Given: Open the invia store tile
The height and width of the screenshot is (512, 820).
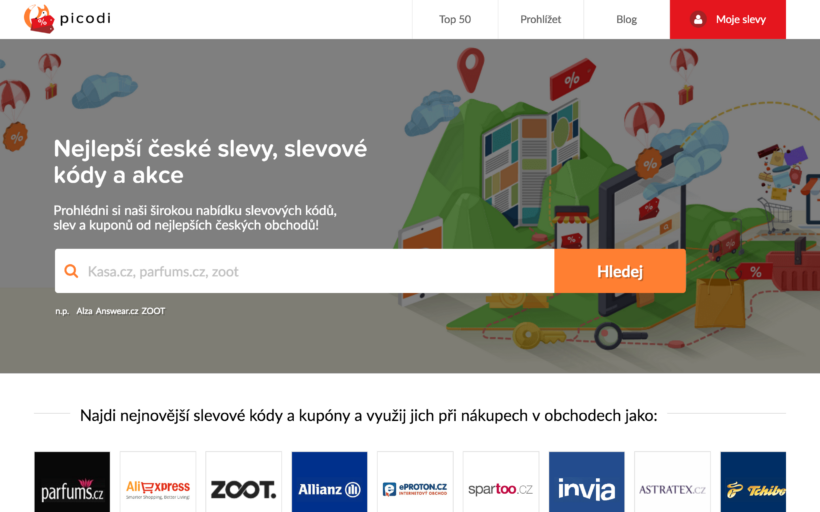Looking at the screenshot, I should (587, 482).
